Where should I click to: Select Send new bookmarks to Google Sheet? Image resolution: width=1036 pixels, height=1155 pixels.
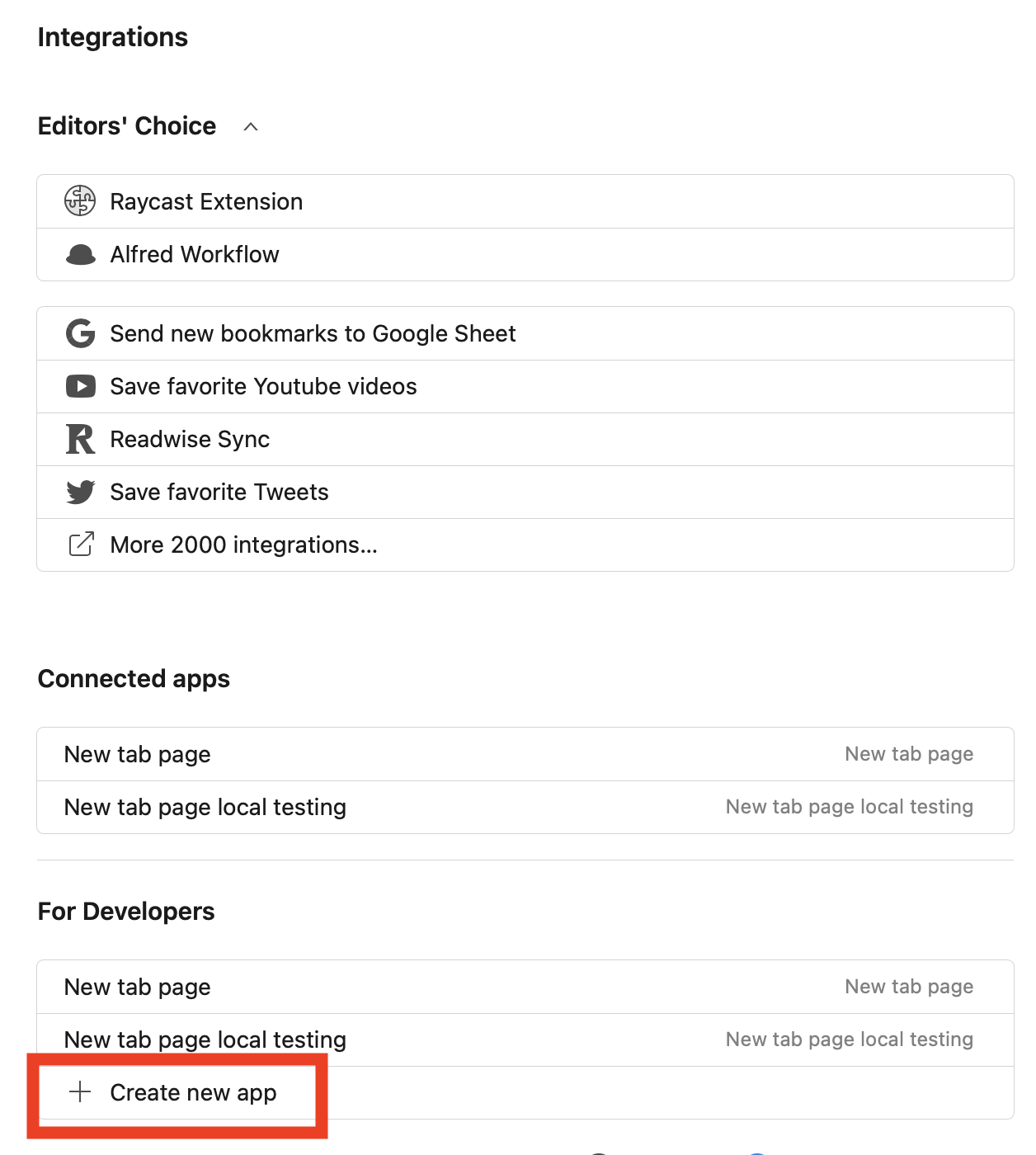tap(313, 333)
